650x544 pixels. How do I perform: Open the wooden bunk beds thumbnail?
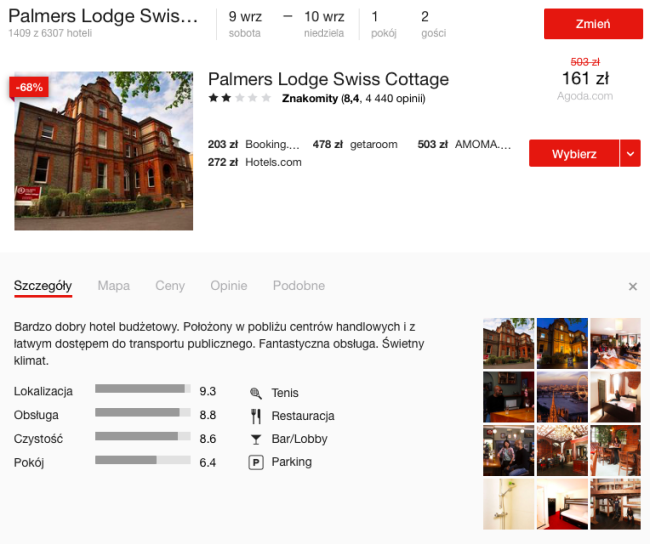tap(616, 504)
